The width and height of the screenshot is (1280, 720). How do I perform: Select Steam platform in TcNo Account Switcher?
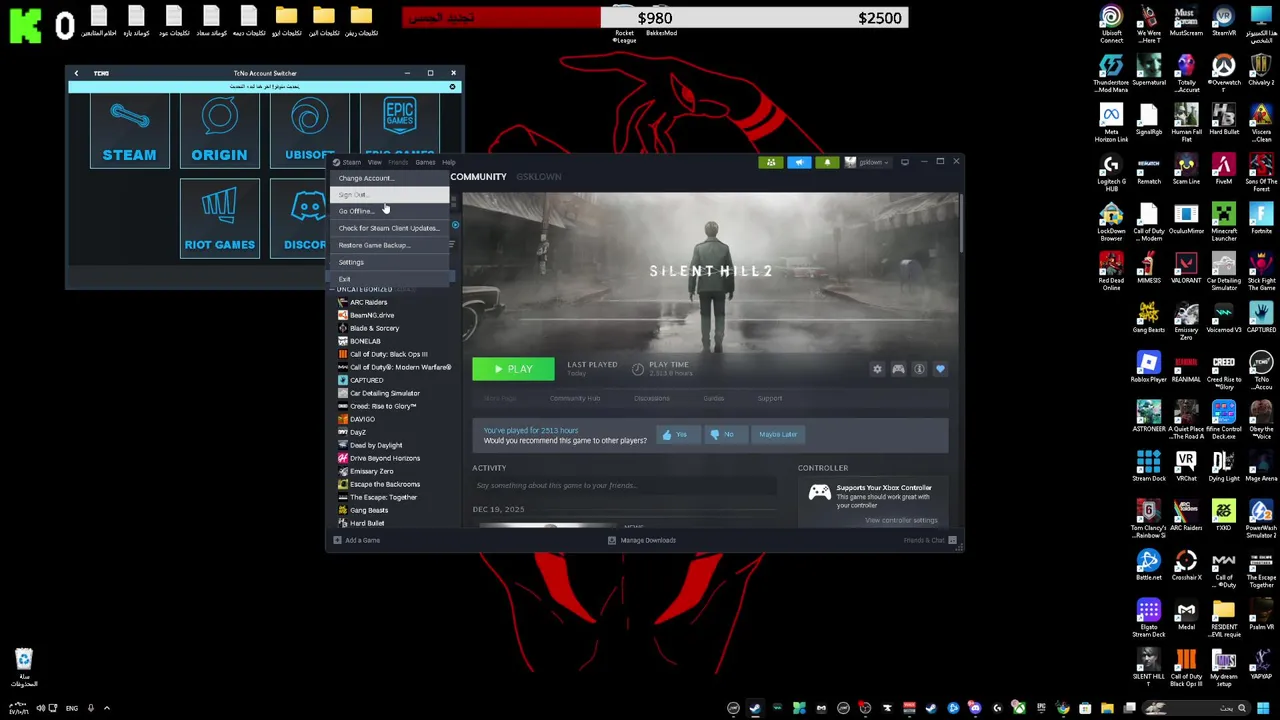(x=129, y=131)
